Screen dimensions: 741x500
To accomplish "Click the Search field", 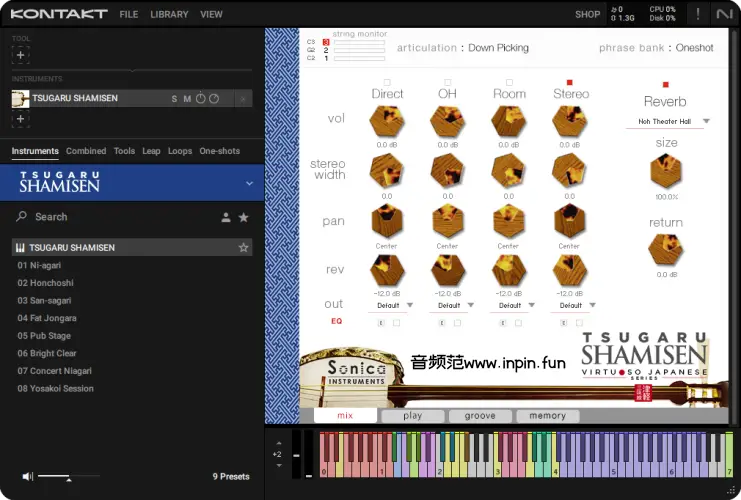I will [x=113, y=217].
